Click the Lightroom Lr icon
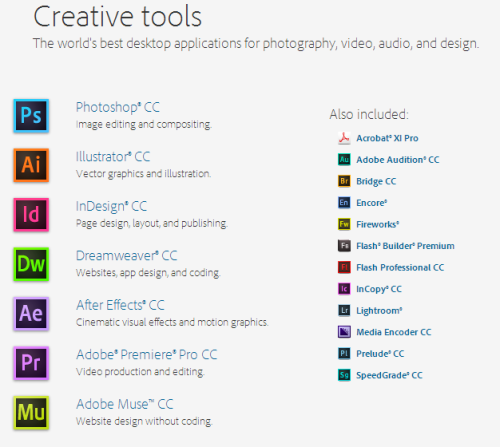 [x=344, y=310]
